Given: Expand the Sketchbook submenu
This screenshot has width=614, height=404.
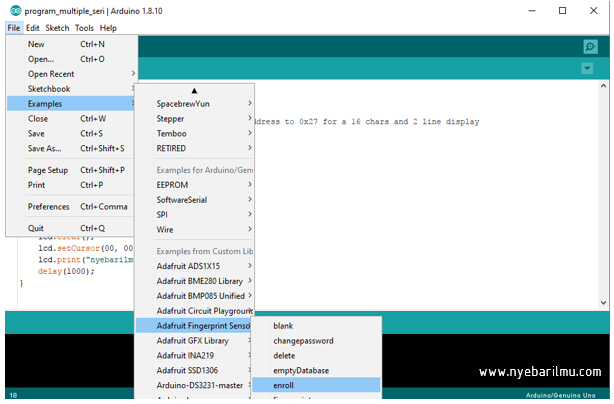Looking at the screenshot, I should coord(70,89).
